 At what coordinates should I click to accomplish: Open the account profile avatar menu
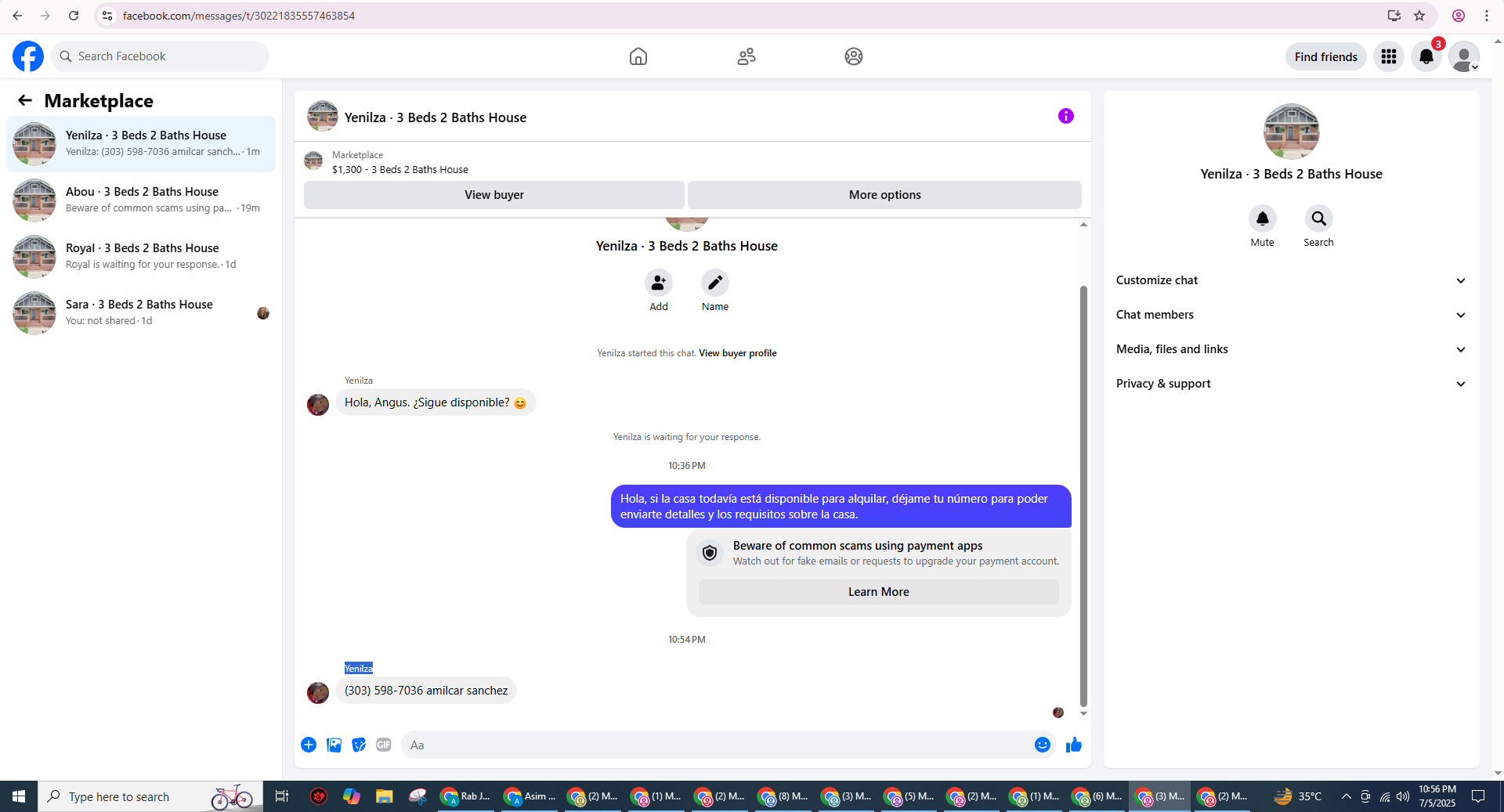[x=1463, y=56]
